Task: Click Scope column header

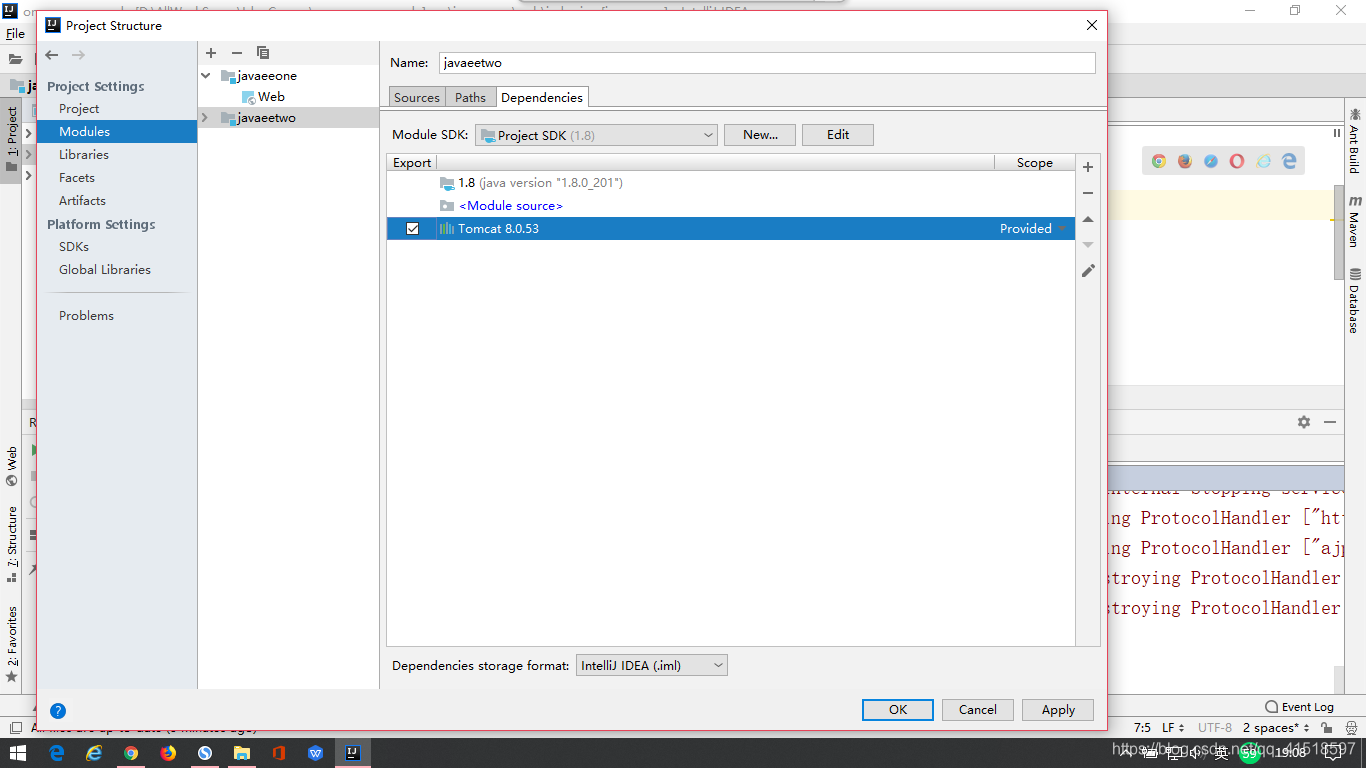Action: [x=1034, y=163]
